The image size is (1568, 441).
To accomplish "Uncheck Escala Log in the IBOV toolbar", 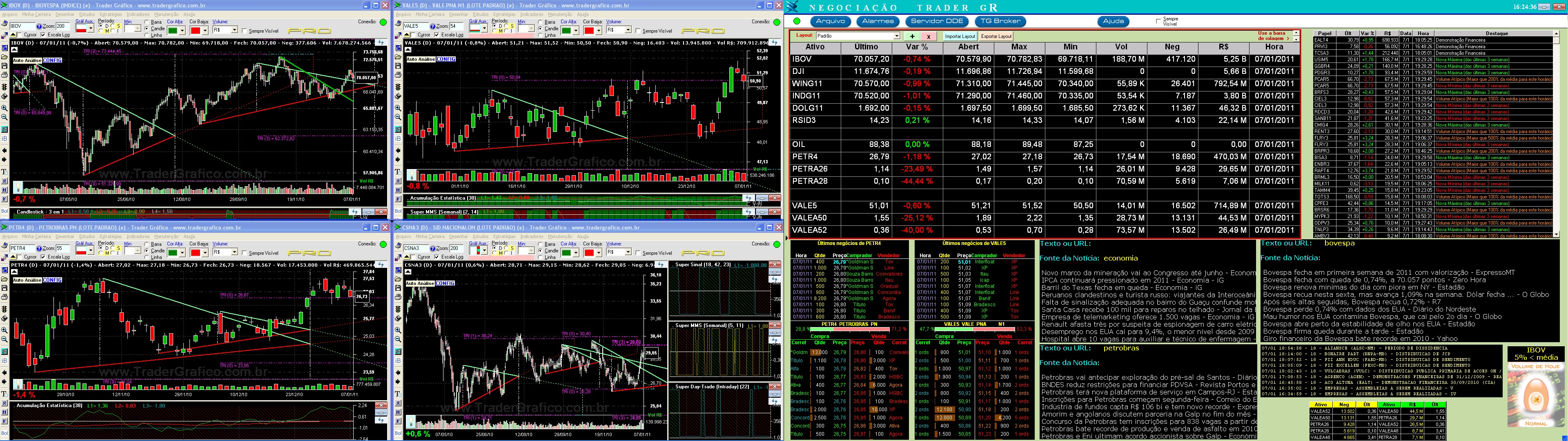I will (43, 34).
